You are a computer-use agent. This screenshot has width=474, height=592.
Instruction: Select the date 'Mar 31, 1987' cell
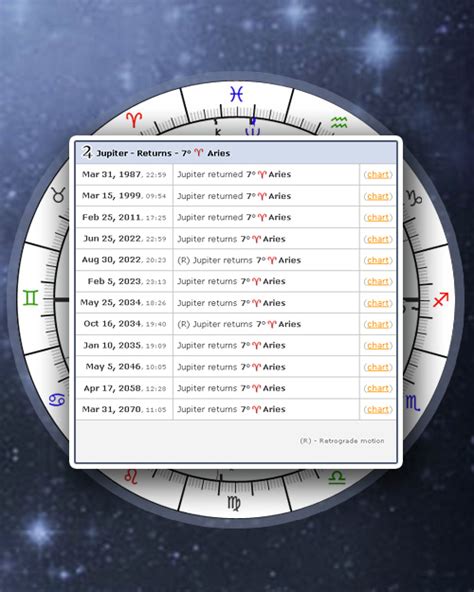point(124,174)
